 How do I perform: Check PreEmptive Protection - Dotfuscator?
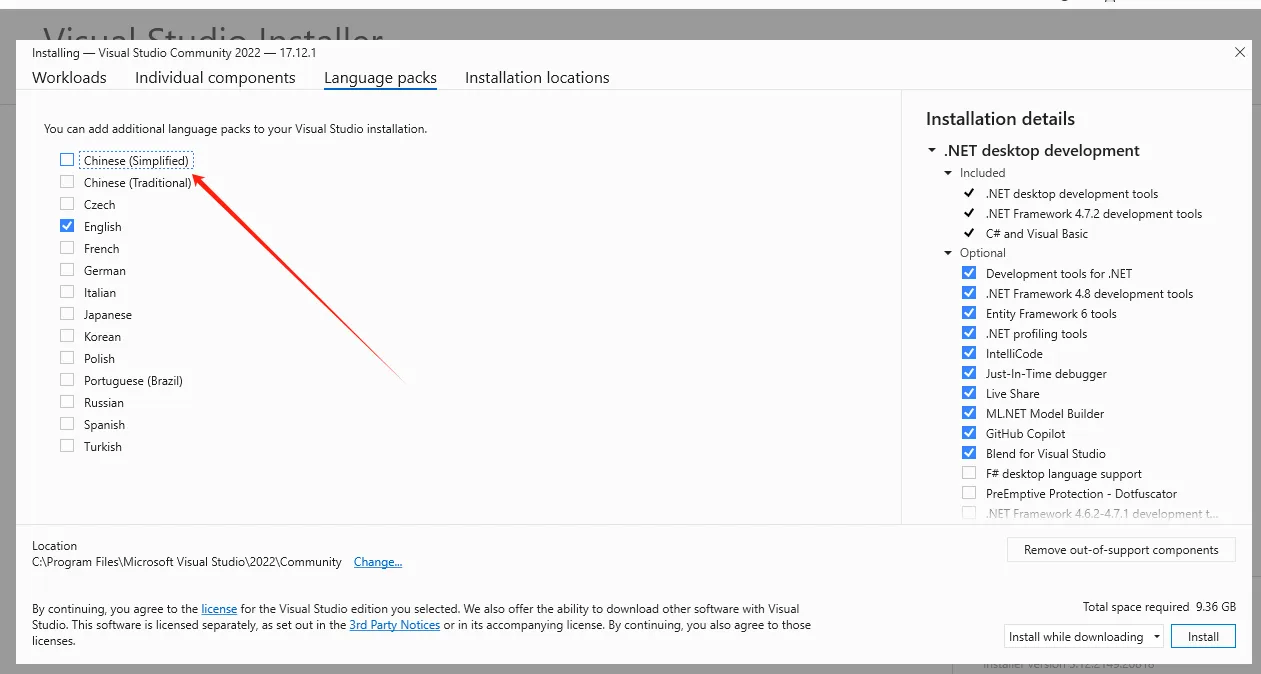[968, 493]
